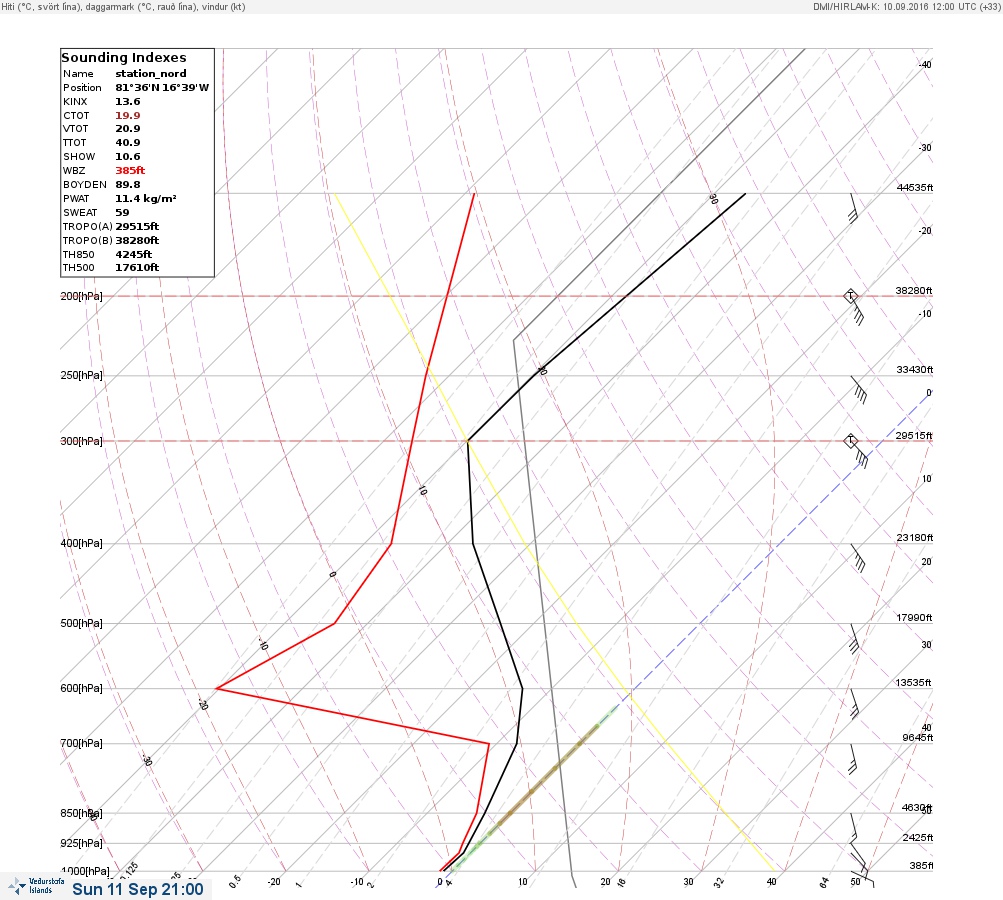1003x900 pixels.
Task: Click the PWAT value 11.4 kg/m²
Action: (146, 199)
